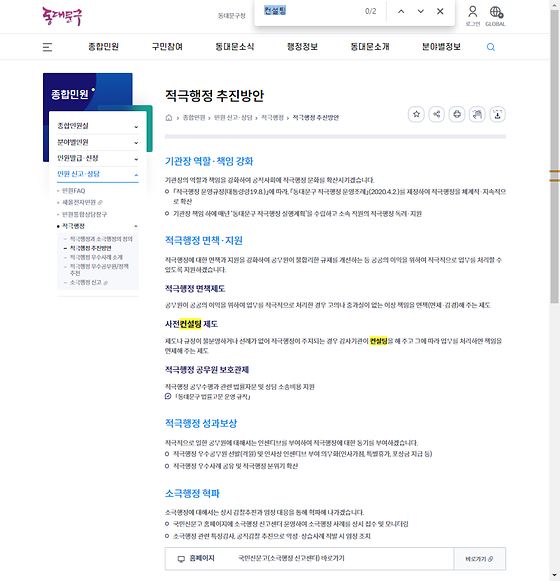Open 민원통합상담창구 sidebar link

tap(84, 214)
